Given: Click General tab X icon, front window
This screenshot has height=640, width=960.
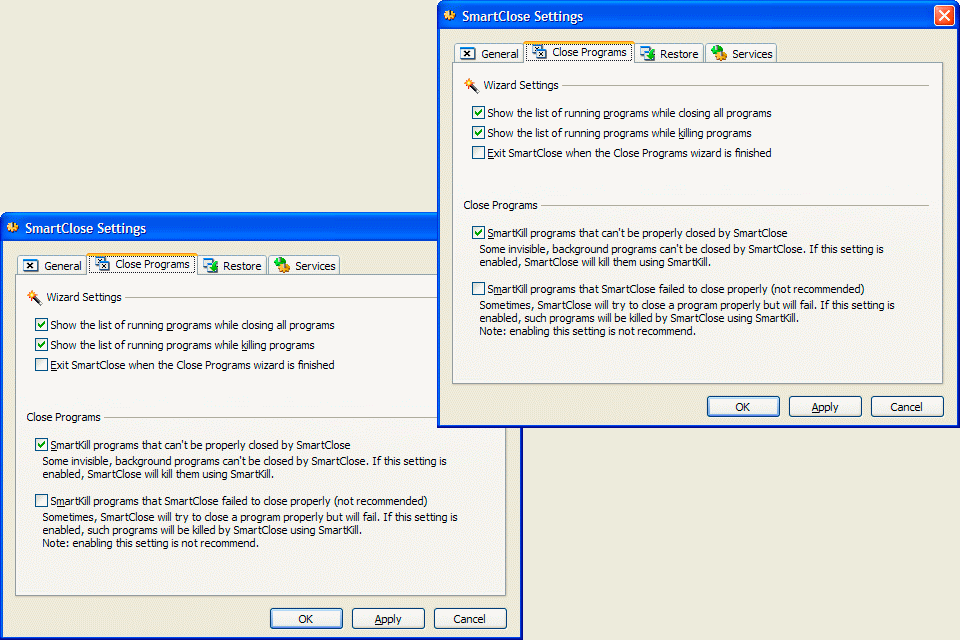Looking at the screenshot, I should click(468, 54).
